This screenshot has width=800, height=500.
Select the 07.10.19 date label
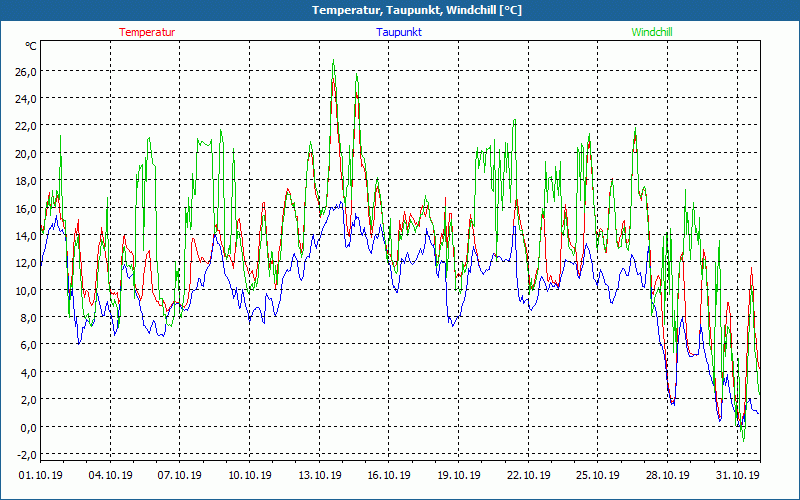[180, 475]
